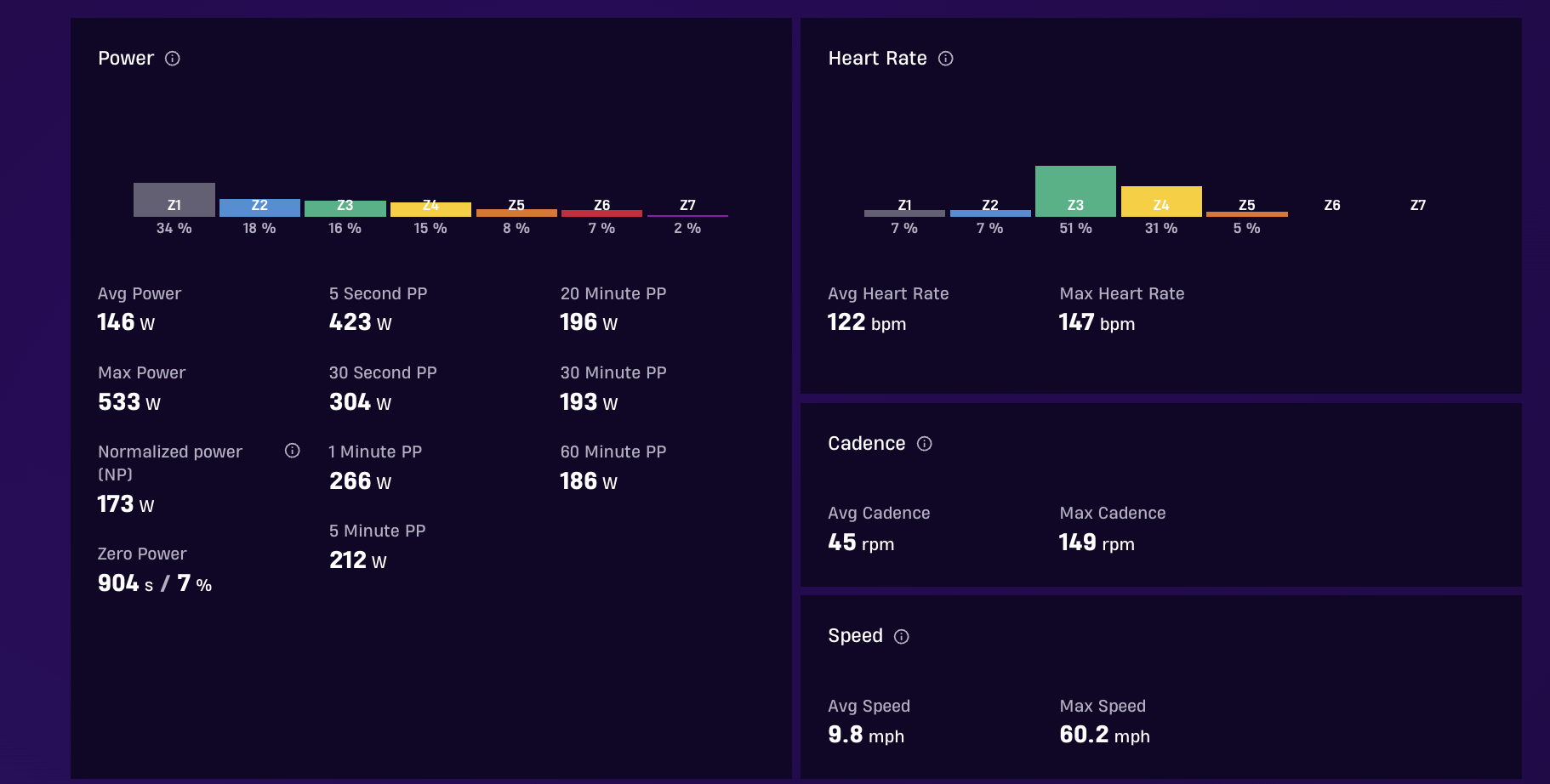Image resolution: width=1550 pixels, height=784 pixels.
Task: Click the Power Z5 orange bar
Action: 516,213
